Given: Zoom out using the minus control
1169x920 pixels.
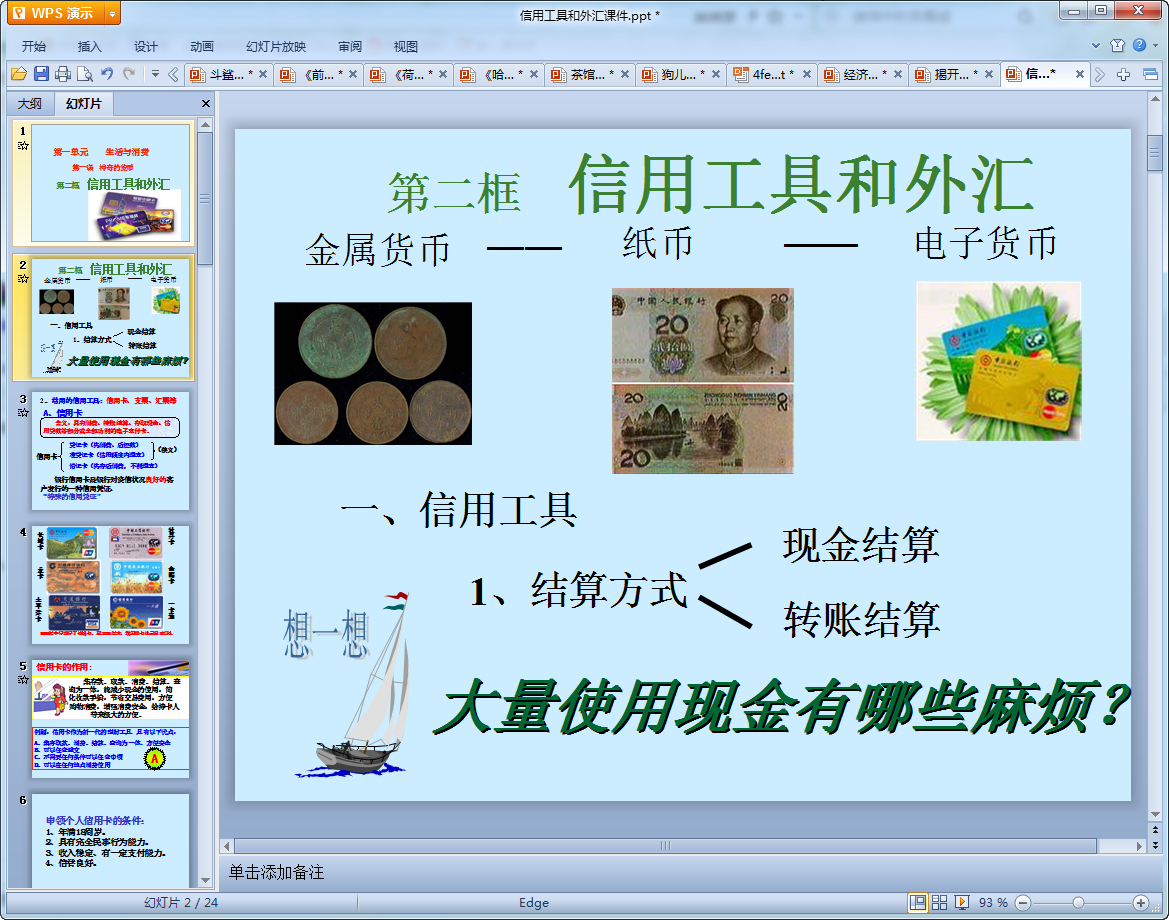Looking at the screenshot, I should click(x=1022, y=903).
